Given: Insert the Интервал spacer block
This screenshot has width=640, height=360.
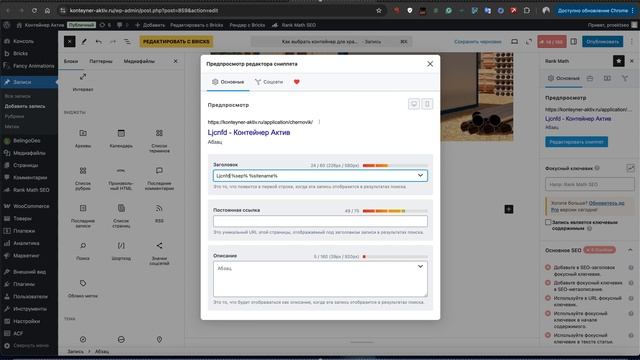Looking at the screenshot, I should [x=83, y=82].
